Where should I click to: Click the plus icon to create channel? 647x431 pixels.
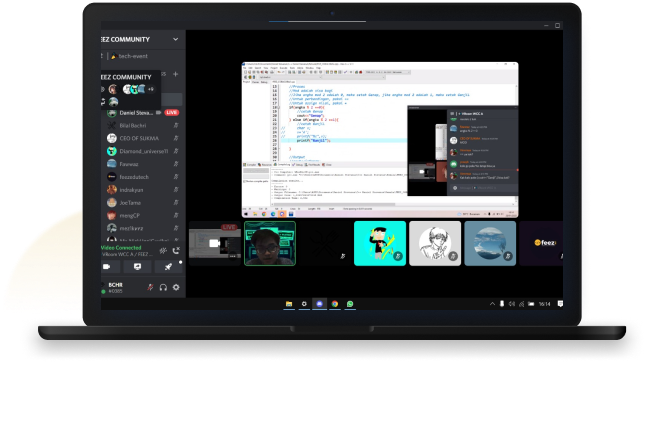[x=176, y=74]
